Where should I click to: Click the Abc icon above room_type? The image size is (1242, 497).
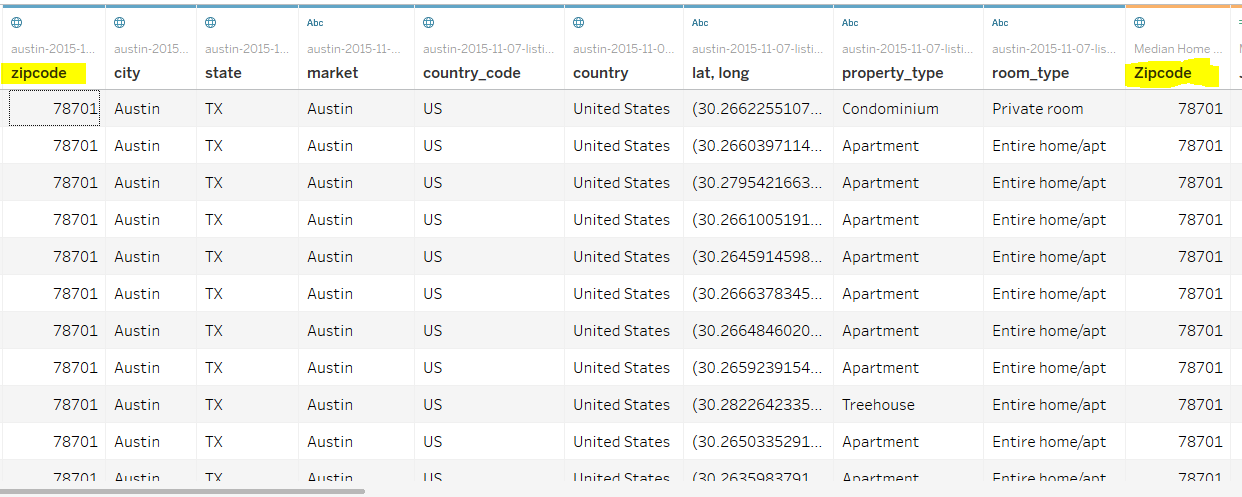(x=1000, y=22)
